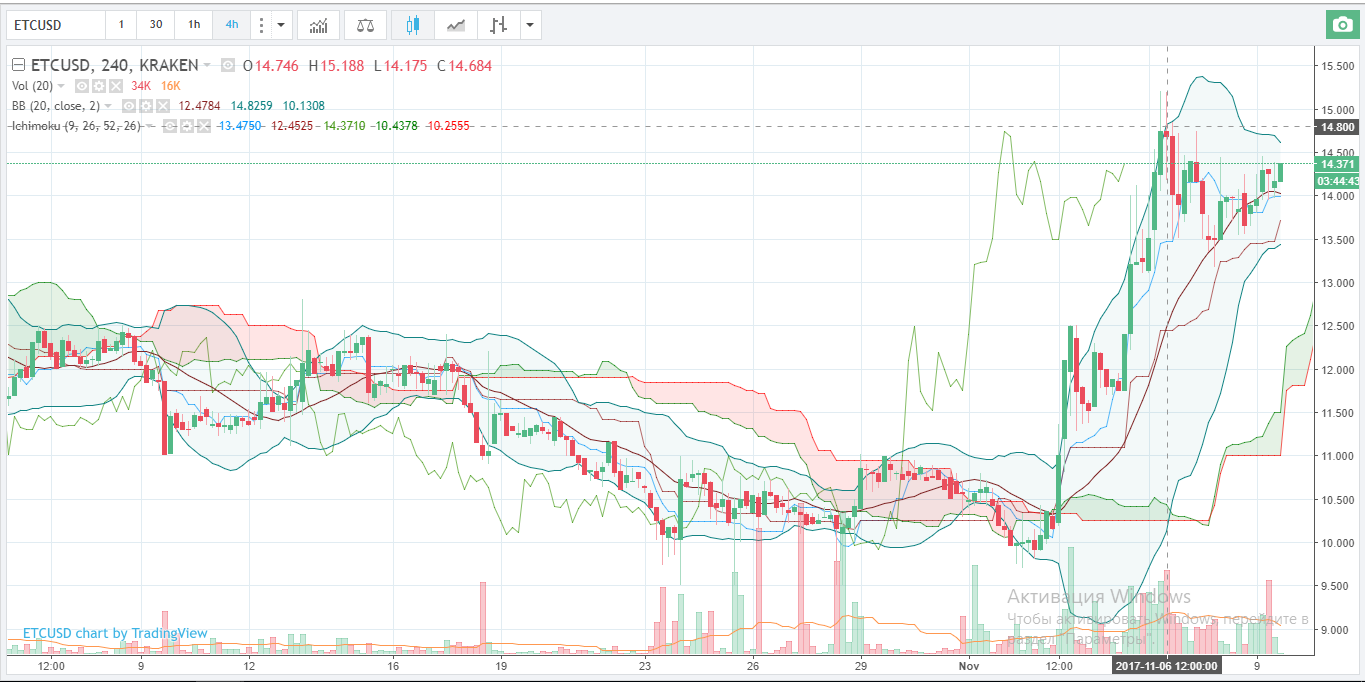Toggle ETCUSD main series visibility eye
Screen dimensions: 1365x682
pyautogui.click(x=228, y=66)
